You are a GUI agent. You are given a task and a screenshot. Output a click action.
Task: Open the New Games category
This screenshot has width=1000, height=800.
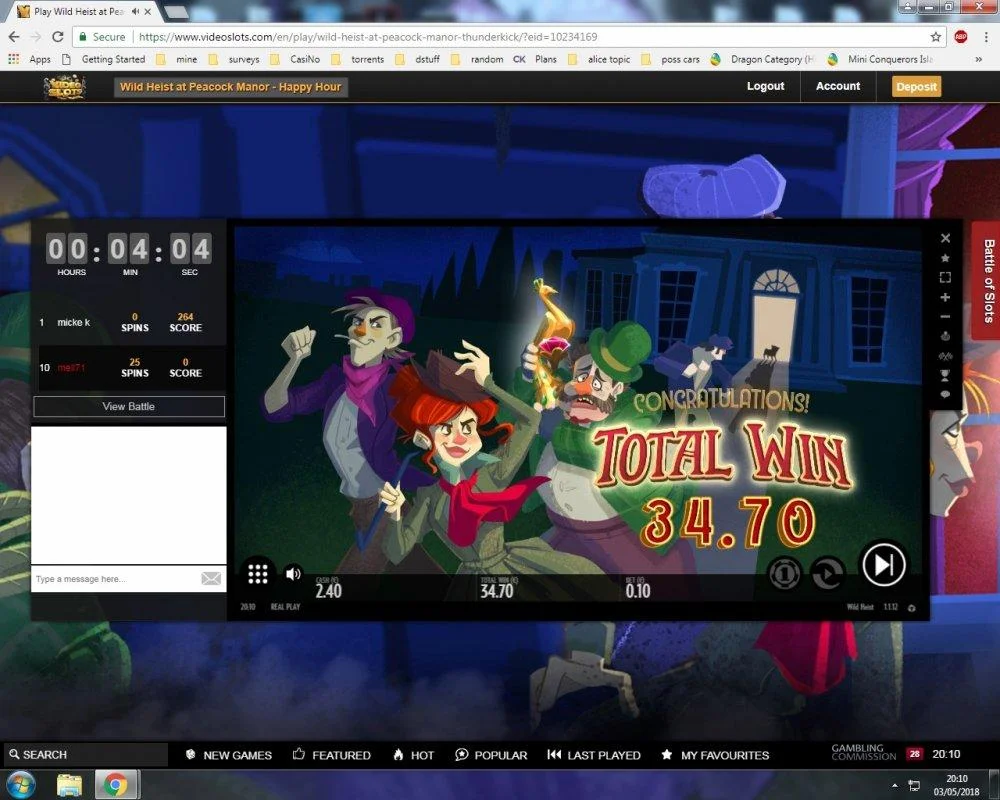pos(228,755)
